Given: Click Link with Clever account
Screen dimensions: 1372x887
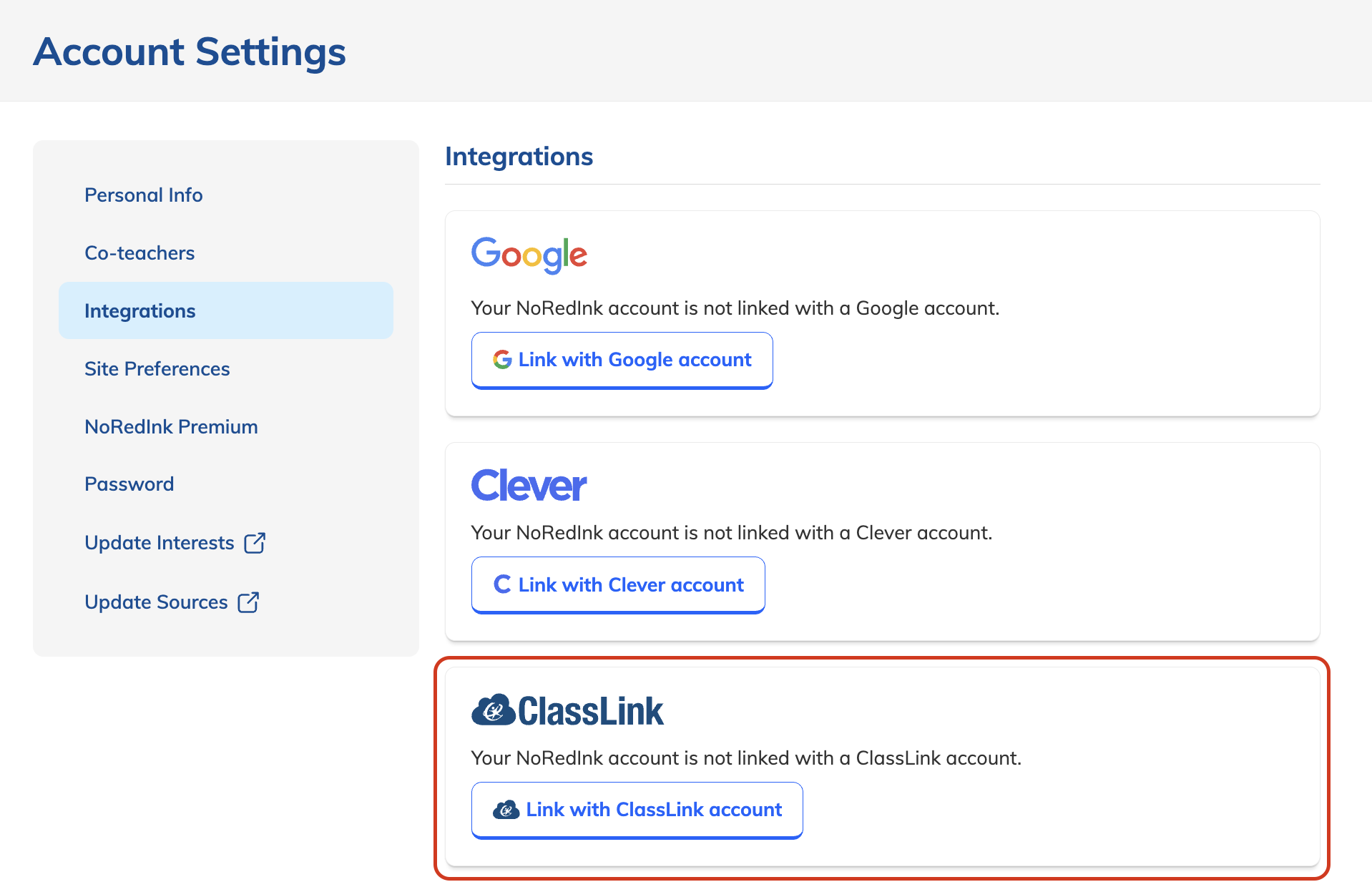Looking at the screenshot, I should [x=617, y=584].
